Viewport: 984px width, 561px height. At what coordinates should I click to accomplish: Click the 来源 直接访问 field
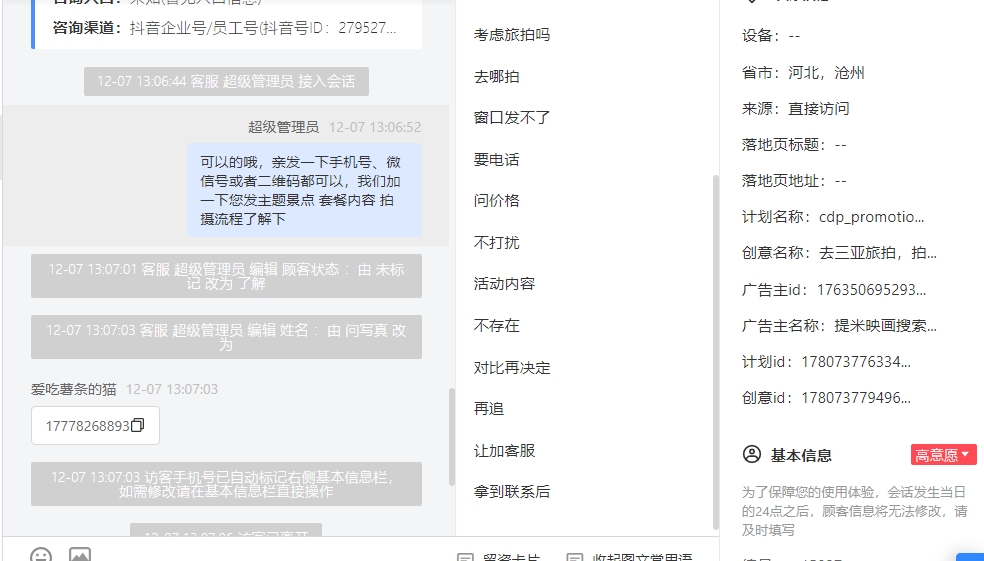click(795, 109)
